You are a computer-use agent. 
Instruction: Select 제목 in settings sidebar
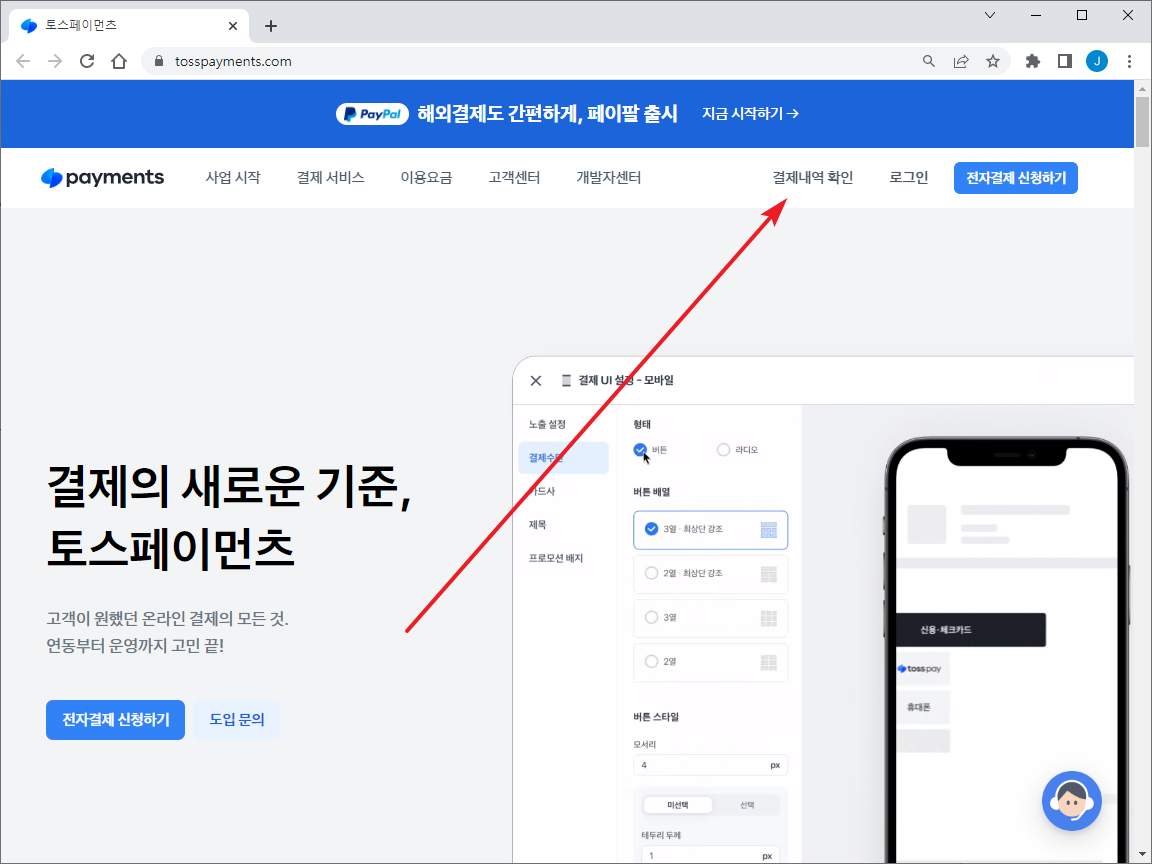click(x=537, y=525)
